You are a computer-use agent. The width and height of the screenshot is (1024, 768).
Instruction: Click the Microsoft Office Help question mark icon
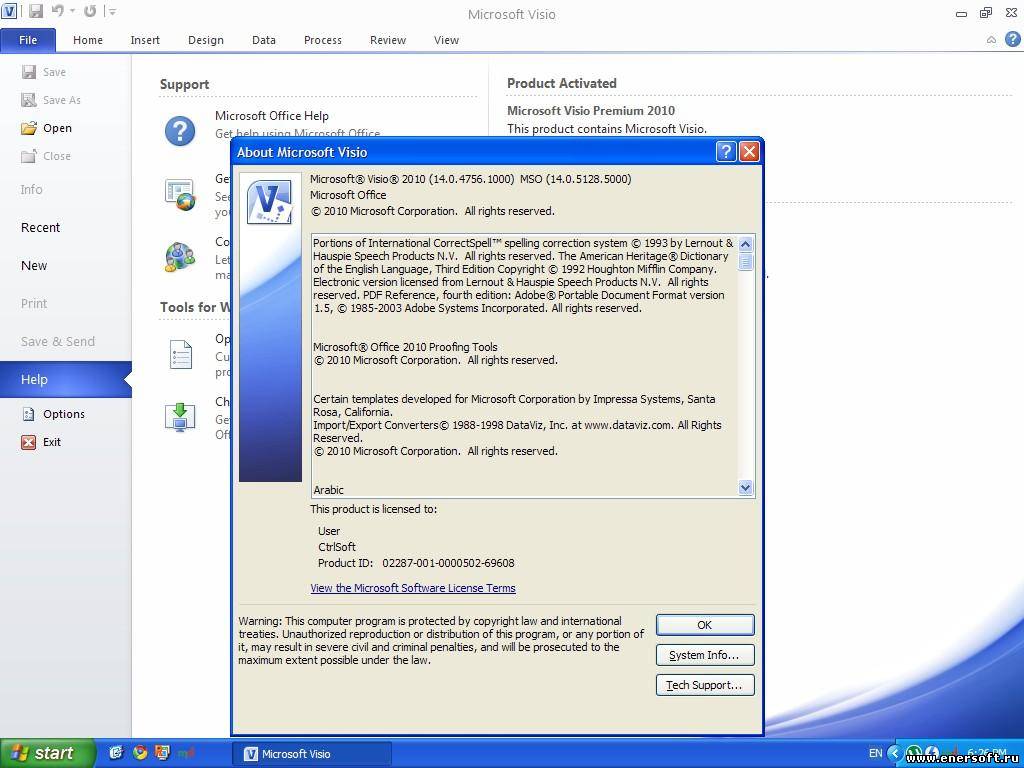pyautogui.click(x=180, y=131)
